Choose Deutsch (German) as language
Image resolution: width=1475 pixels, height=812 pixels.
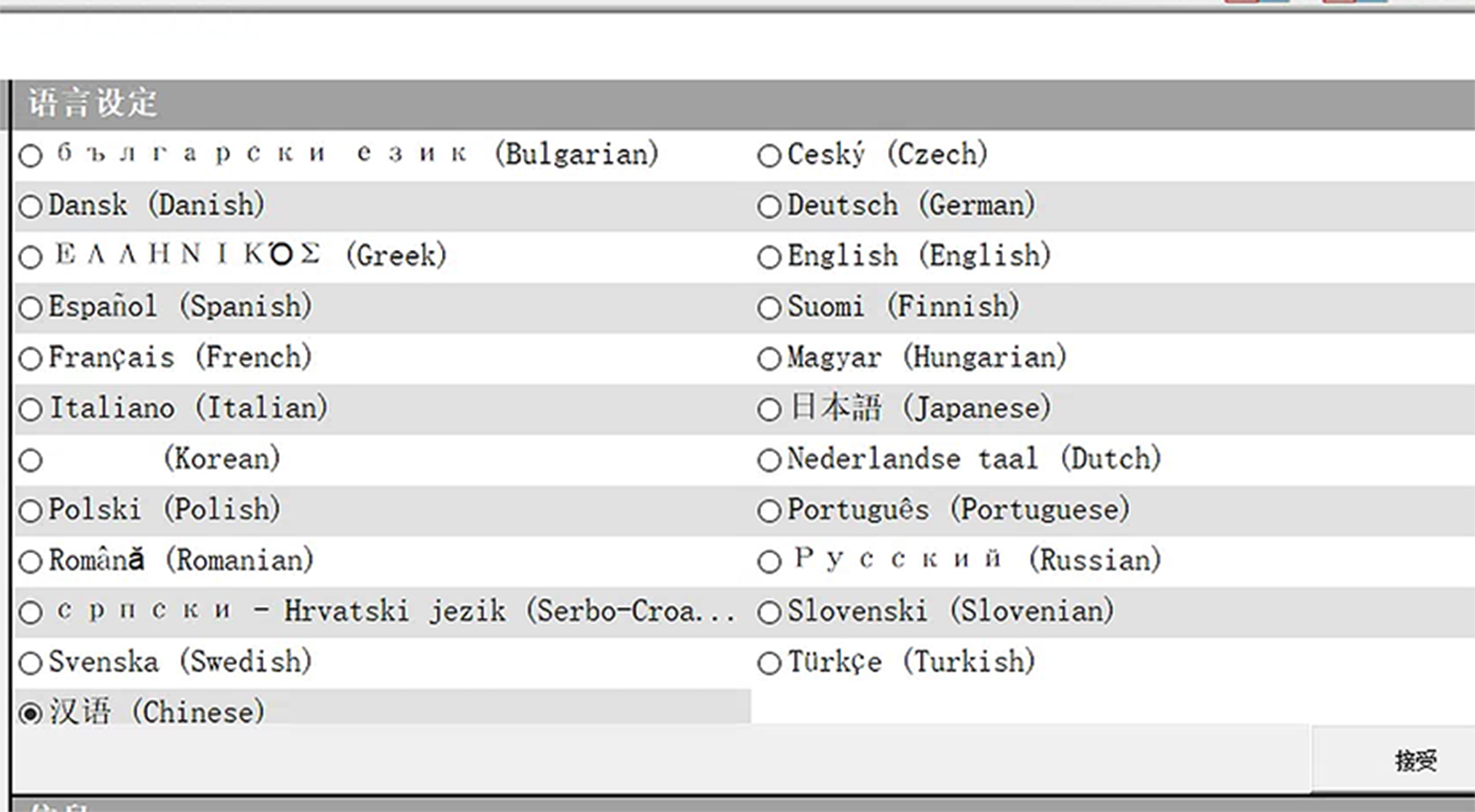(769, 207)
